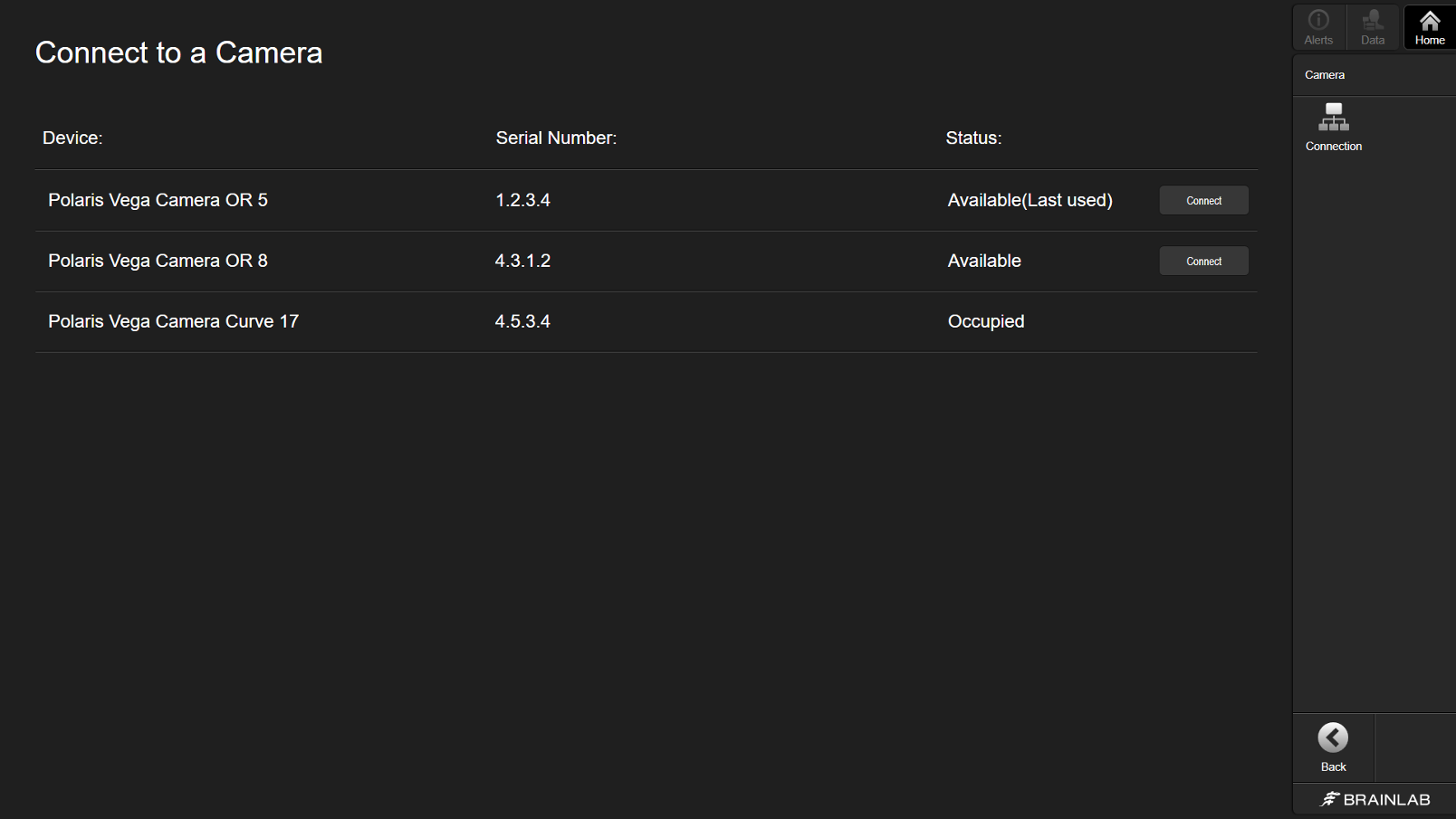Click the Brainlab logo
The width and height of the screenshot is (1456, 819).
click(1375, 799)
